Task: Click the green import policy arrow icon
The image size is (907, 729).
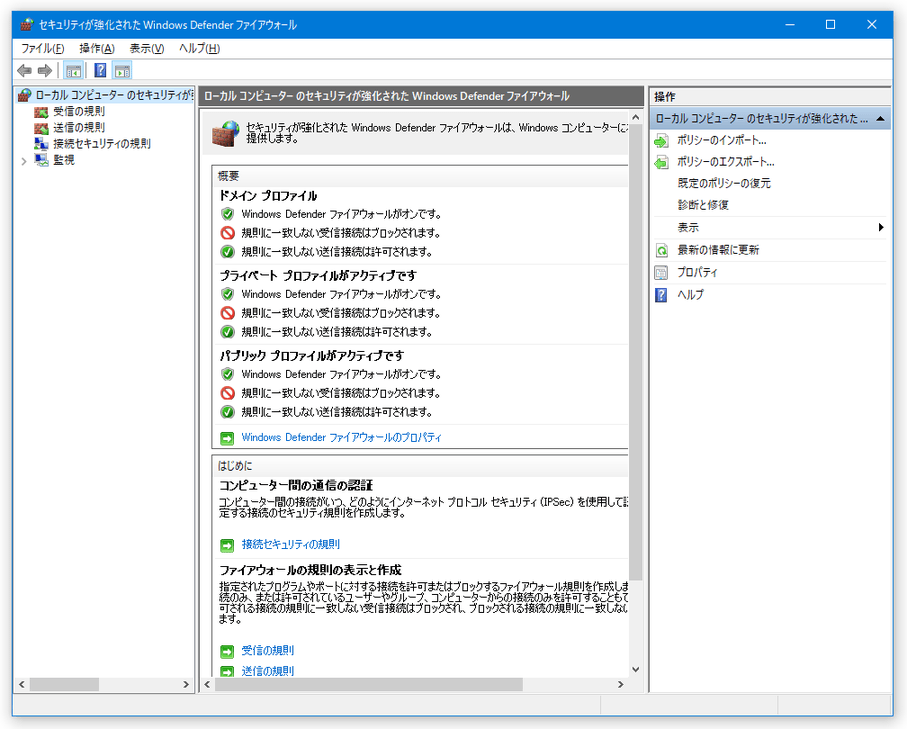Action: point(661,141)
